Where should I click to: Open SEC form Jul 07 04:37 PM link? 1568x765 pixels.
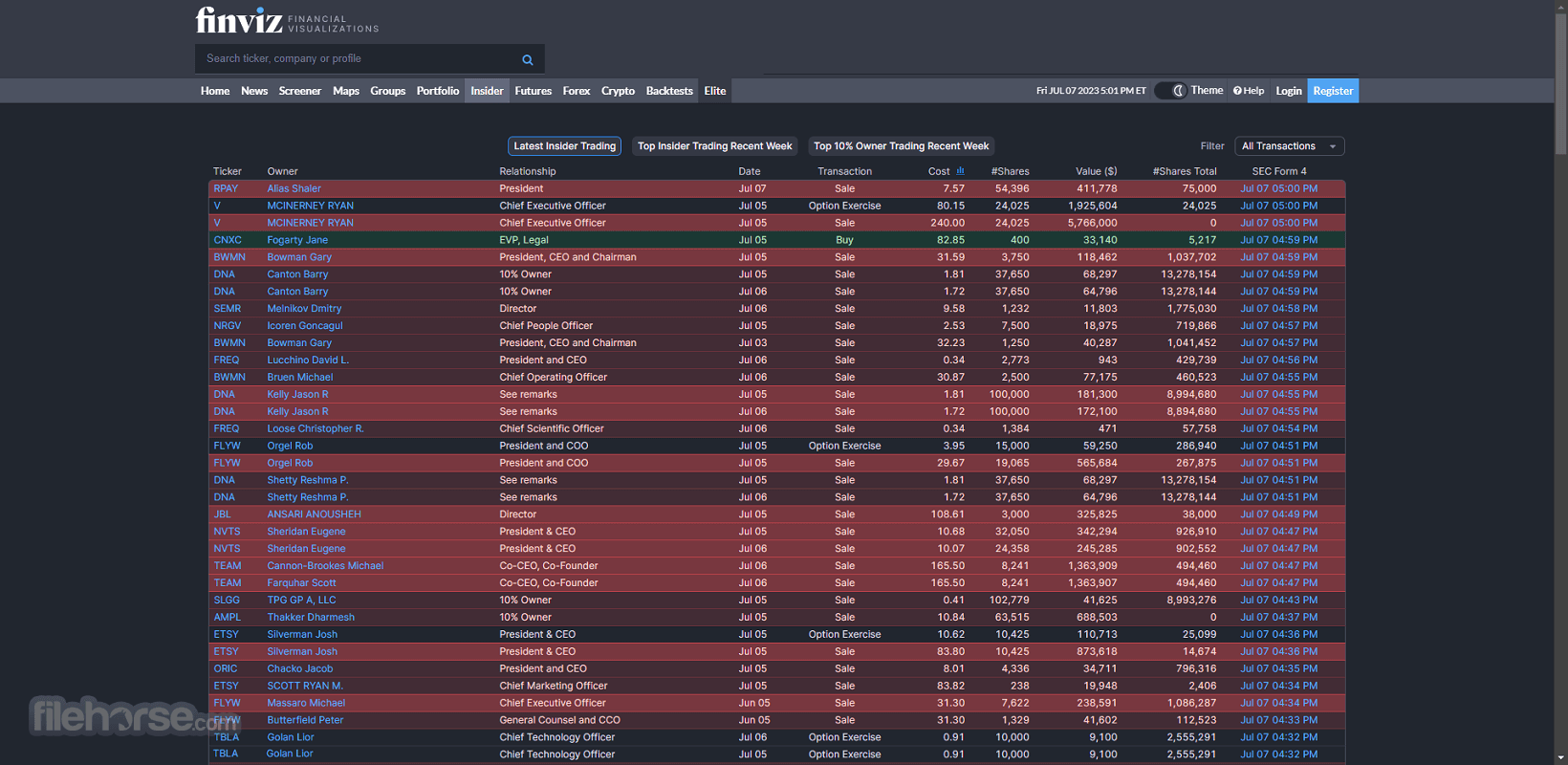[1278, 618]
